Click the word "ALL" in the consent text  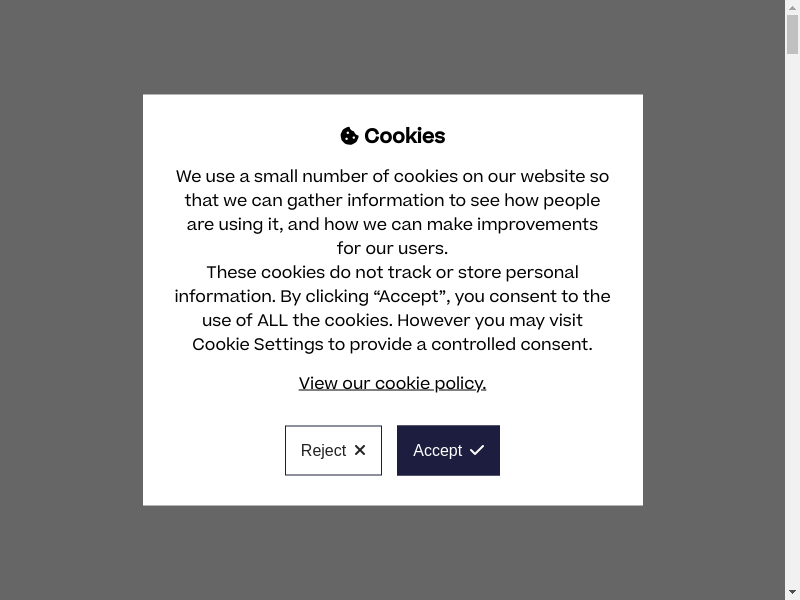click(272, 321)
